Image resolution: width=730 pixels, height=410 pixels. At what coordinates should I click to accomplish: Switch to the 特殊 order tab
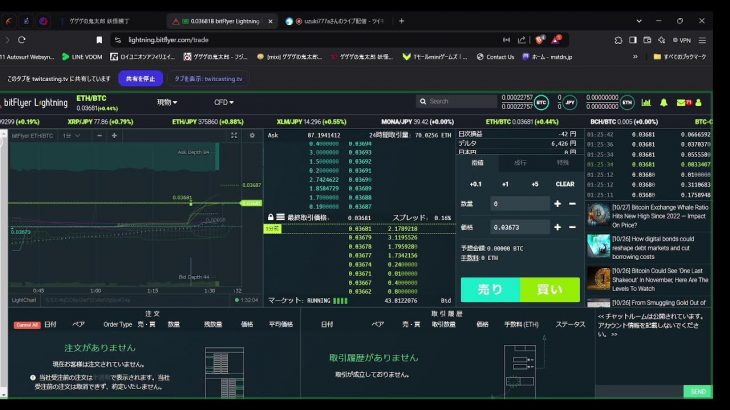tap(562, 162)
